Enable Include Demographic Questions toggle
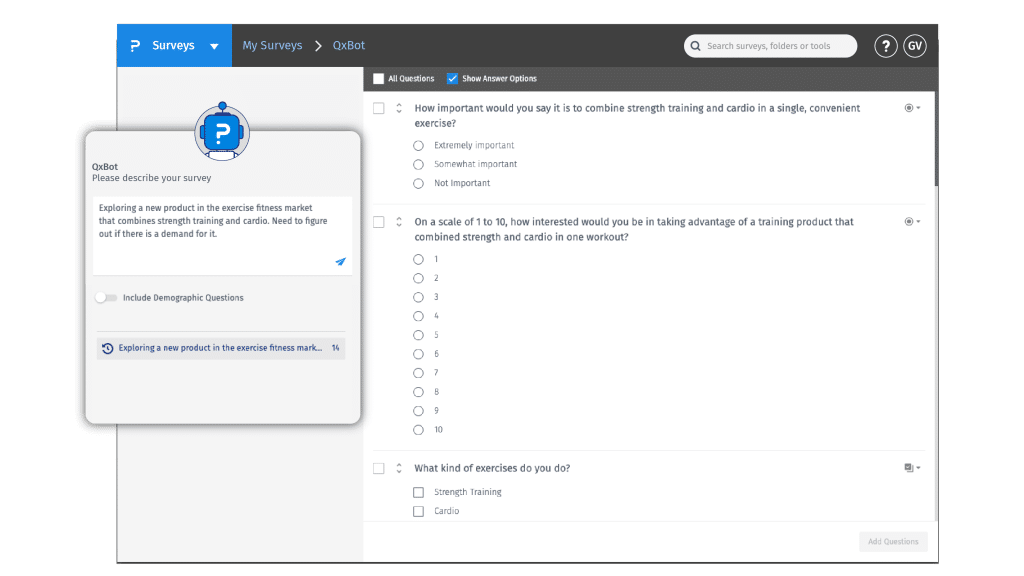This screenshot has height=576, width=1024. (106, 298)
